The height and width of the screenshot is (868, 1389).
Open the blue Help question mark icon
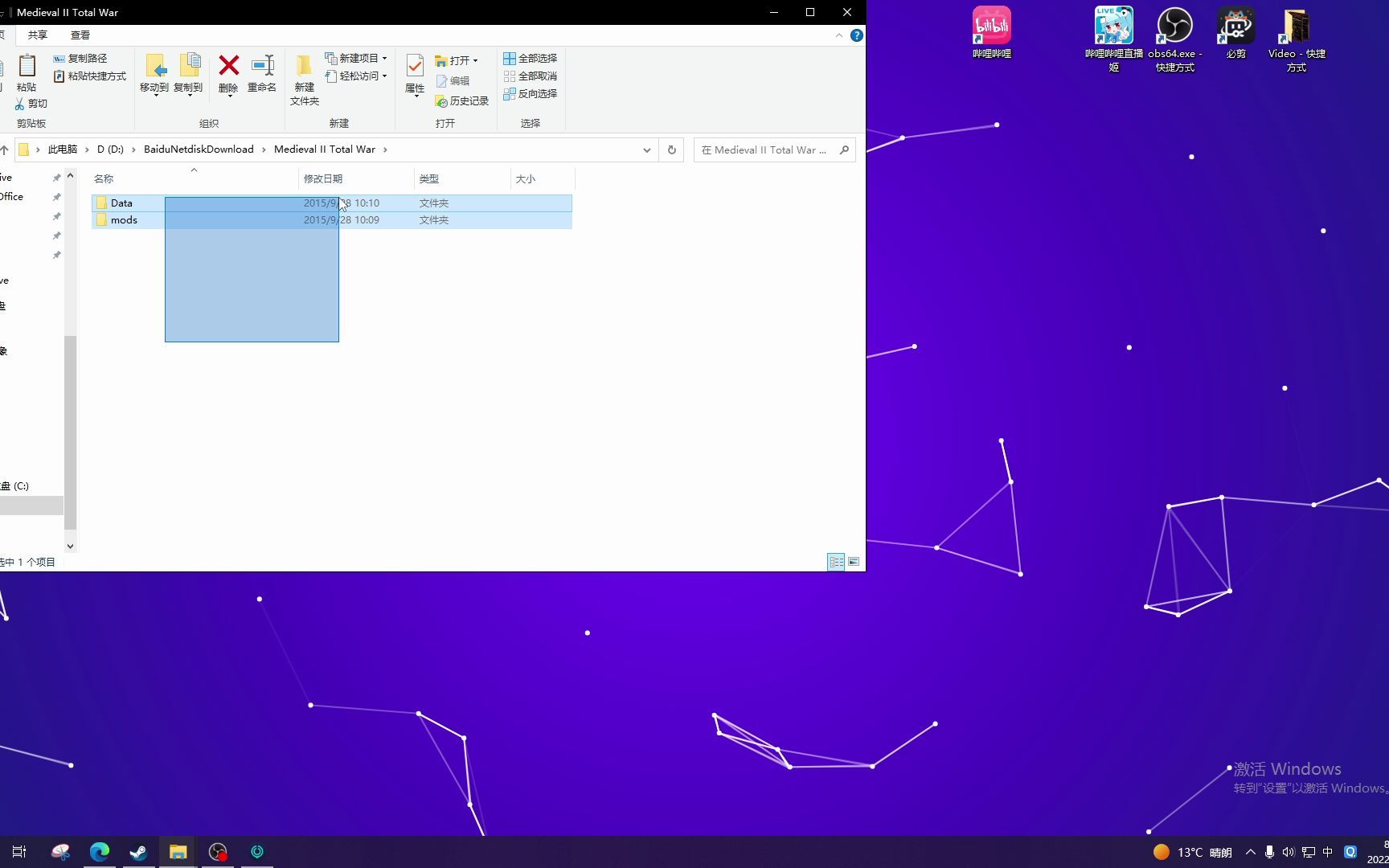tap(857, 35)
